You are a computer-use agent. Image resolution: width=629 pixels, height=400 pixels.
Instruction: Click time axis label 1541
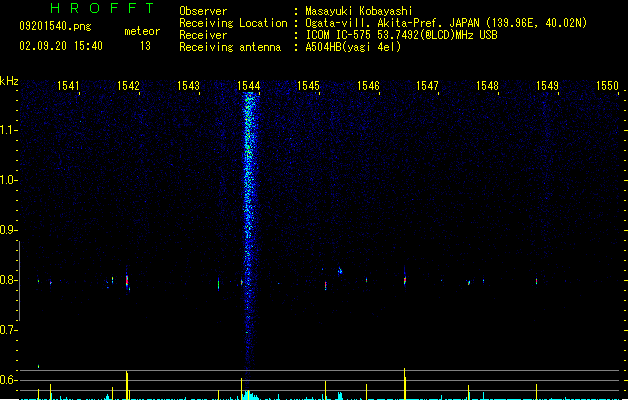pyautogui.click(x=69, y=86)
